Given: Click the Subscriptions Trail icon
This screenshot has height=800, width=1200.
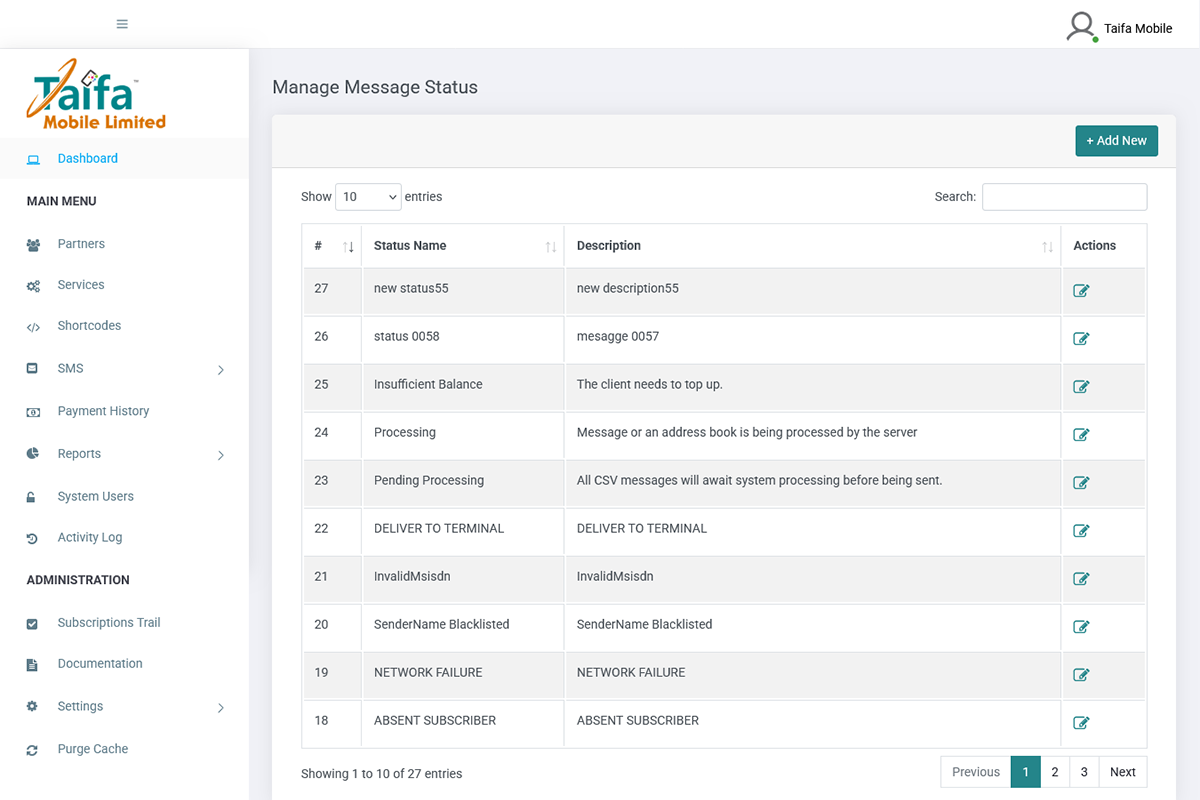Looking at the screenshot, I should click(33, 622).
